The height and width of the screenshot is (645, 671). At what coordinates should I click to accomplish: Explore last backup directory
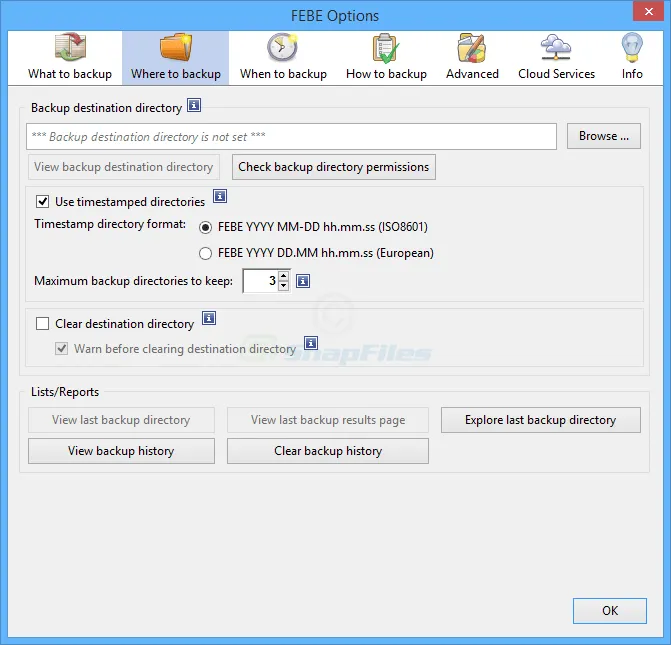541,420
